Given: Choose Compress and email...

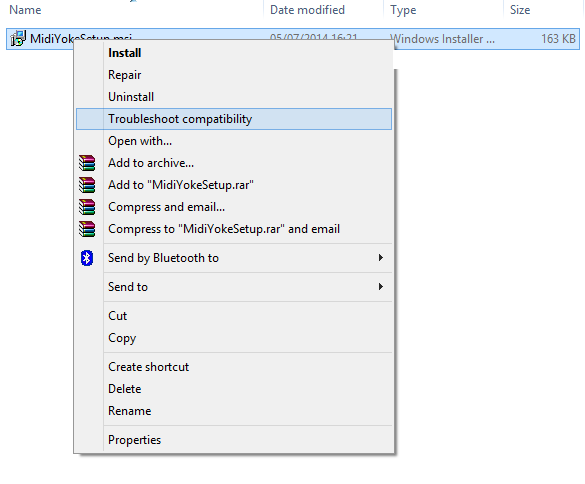Looking at the screenshot, I should click(x=234, y=207).
